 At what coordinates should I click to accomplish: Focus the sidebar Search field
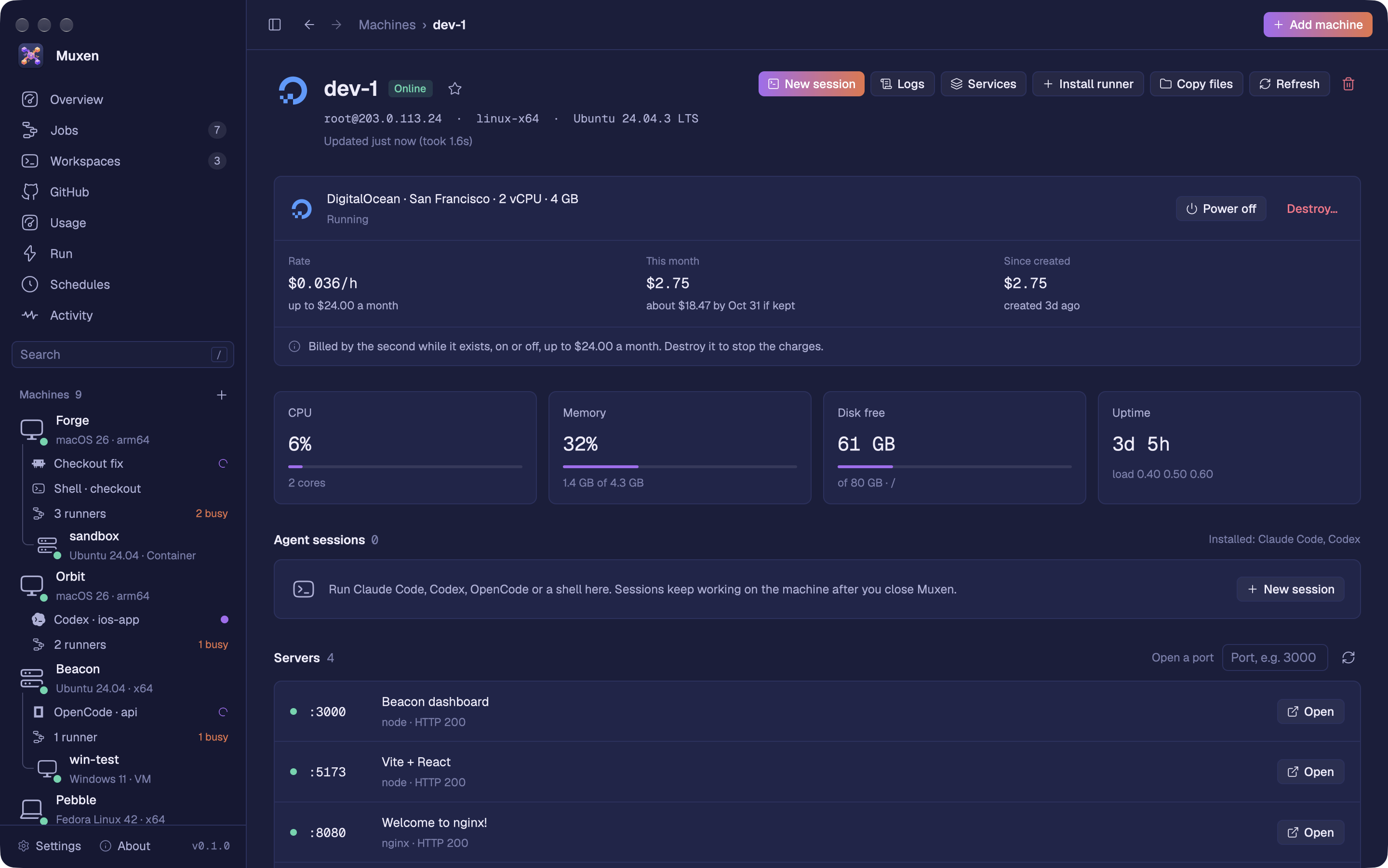click(x=123, y=354)
